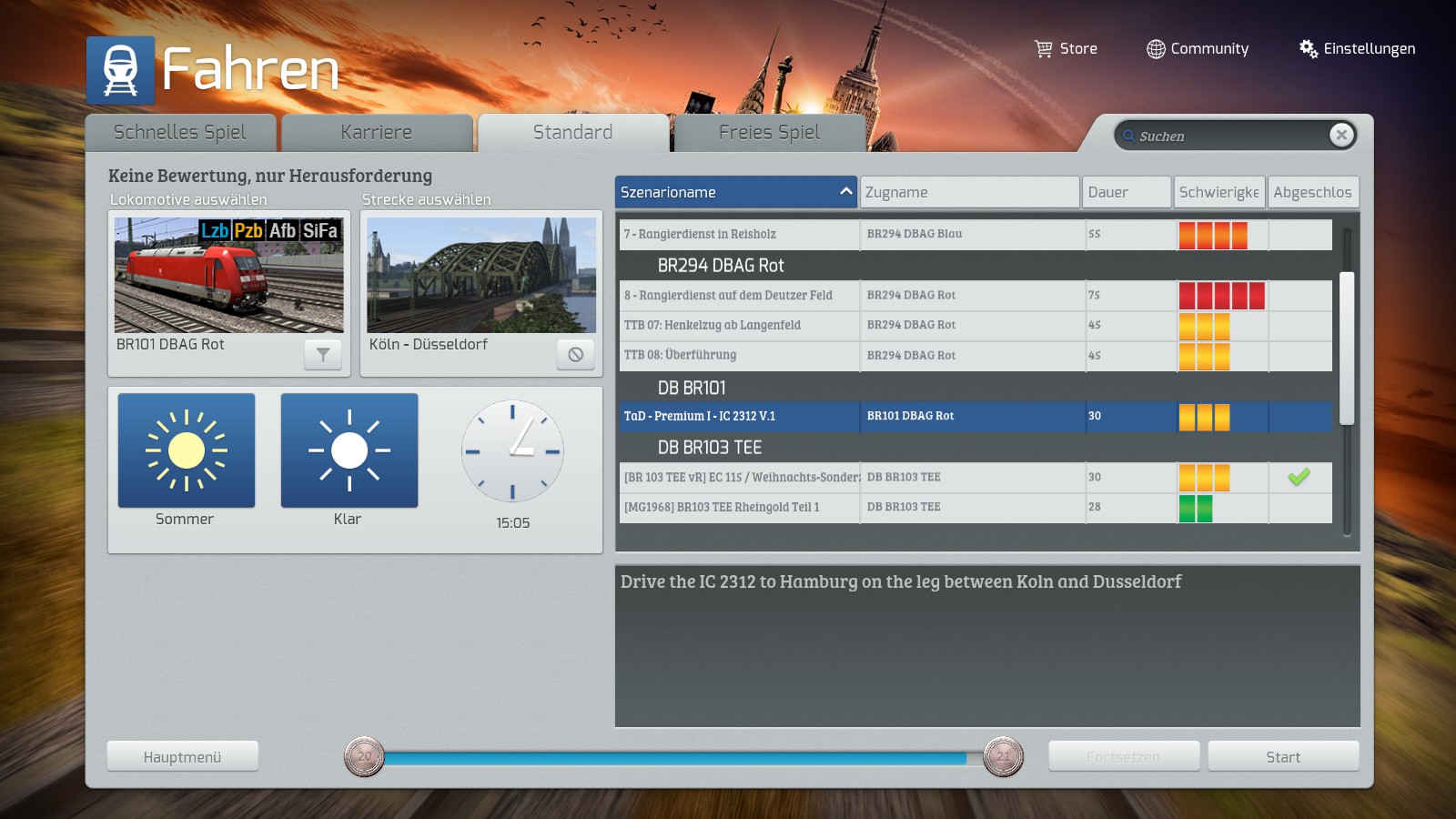Click the green completed checkmark
1456x819 pixels.
1299,477
